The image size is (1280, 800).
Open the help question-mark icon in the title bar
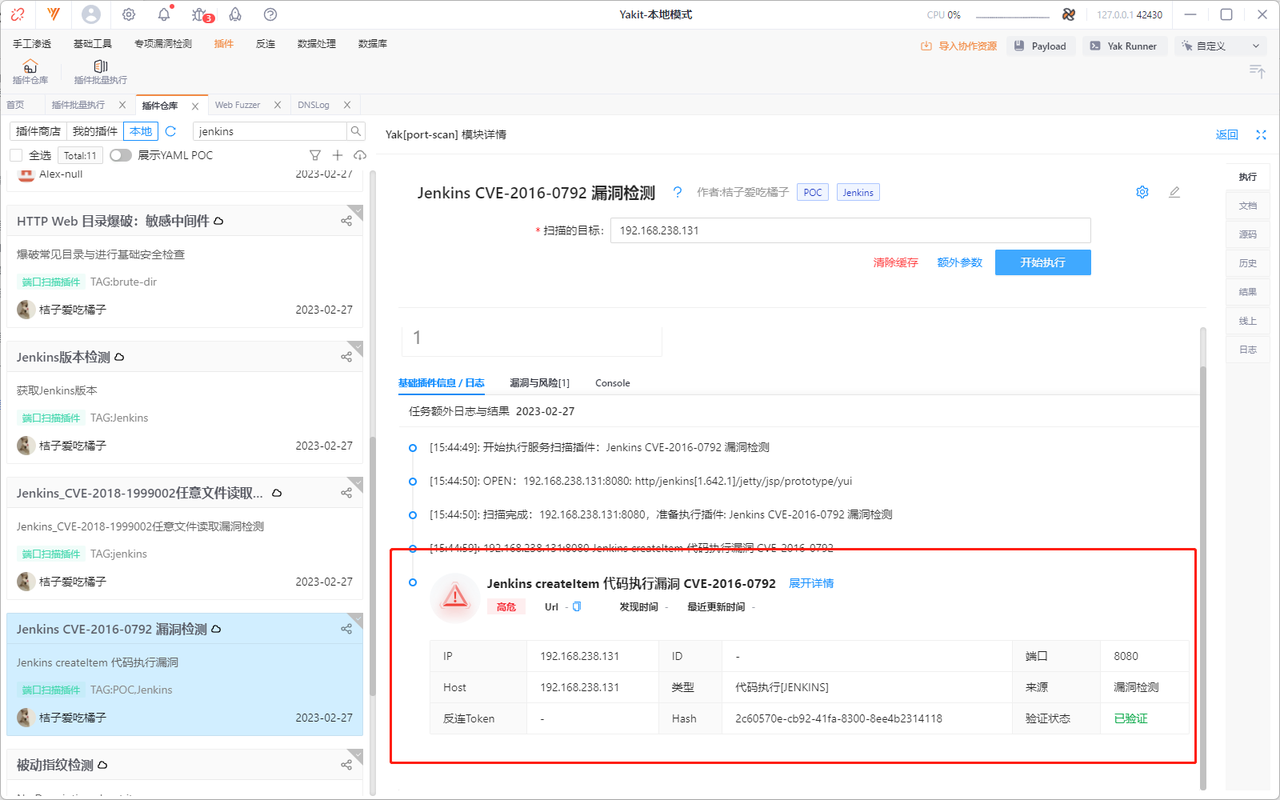[x=270, y=15]
